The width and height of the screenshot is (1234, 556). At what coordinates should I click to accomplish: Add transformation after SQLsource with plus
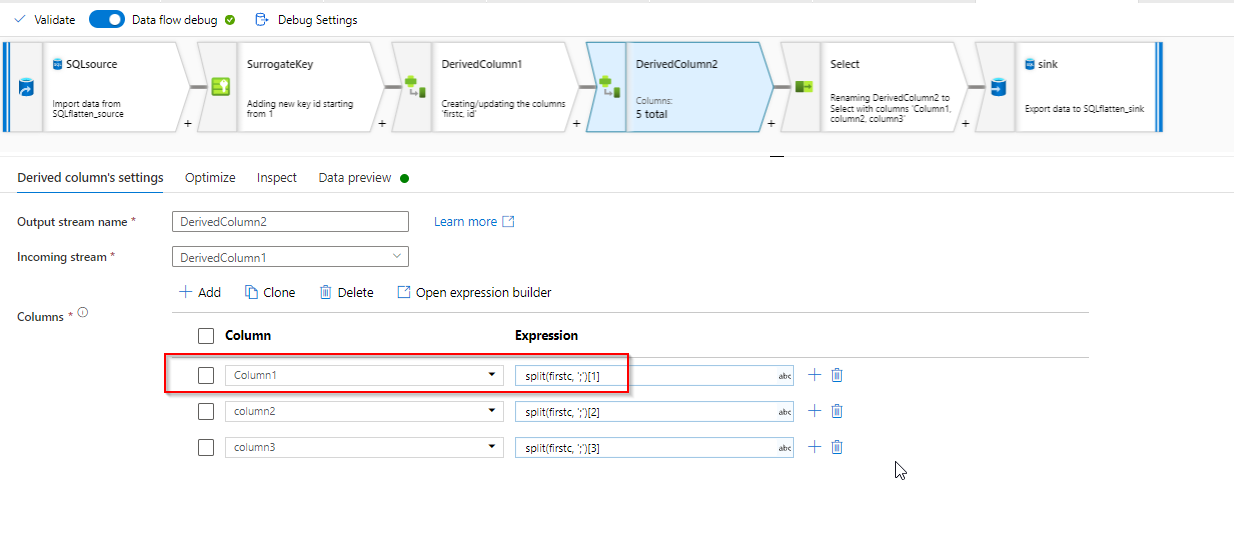[188, 125]
